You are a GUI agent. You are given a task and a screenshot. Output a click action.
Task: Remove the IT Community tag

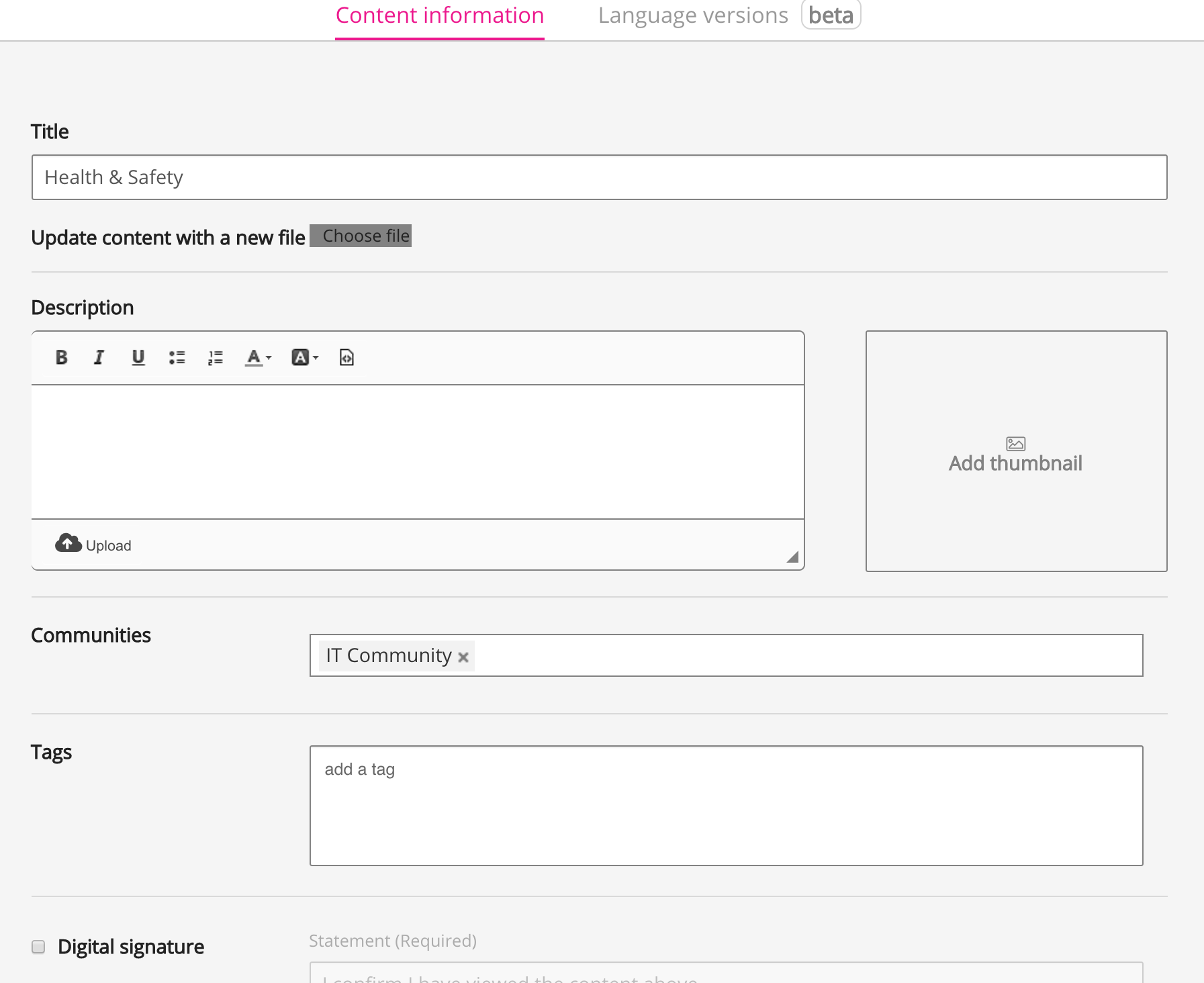(x=463, y=657)
